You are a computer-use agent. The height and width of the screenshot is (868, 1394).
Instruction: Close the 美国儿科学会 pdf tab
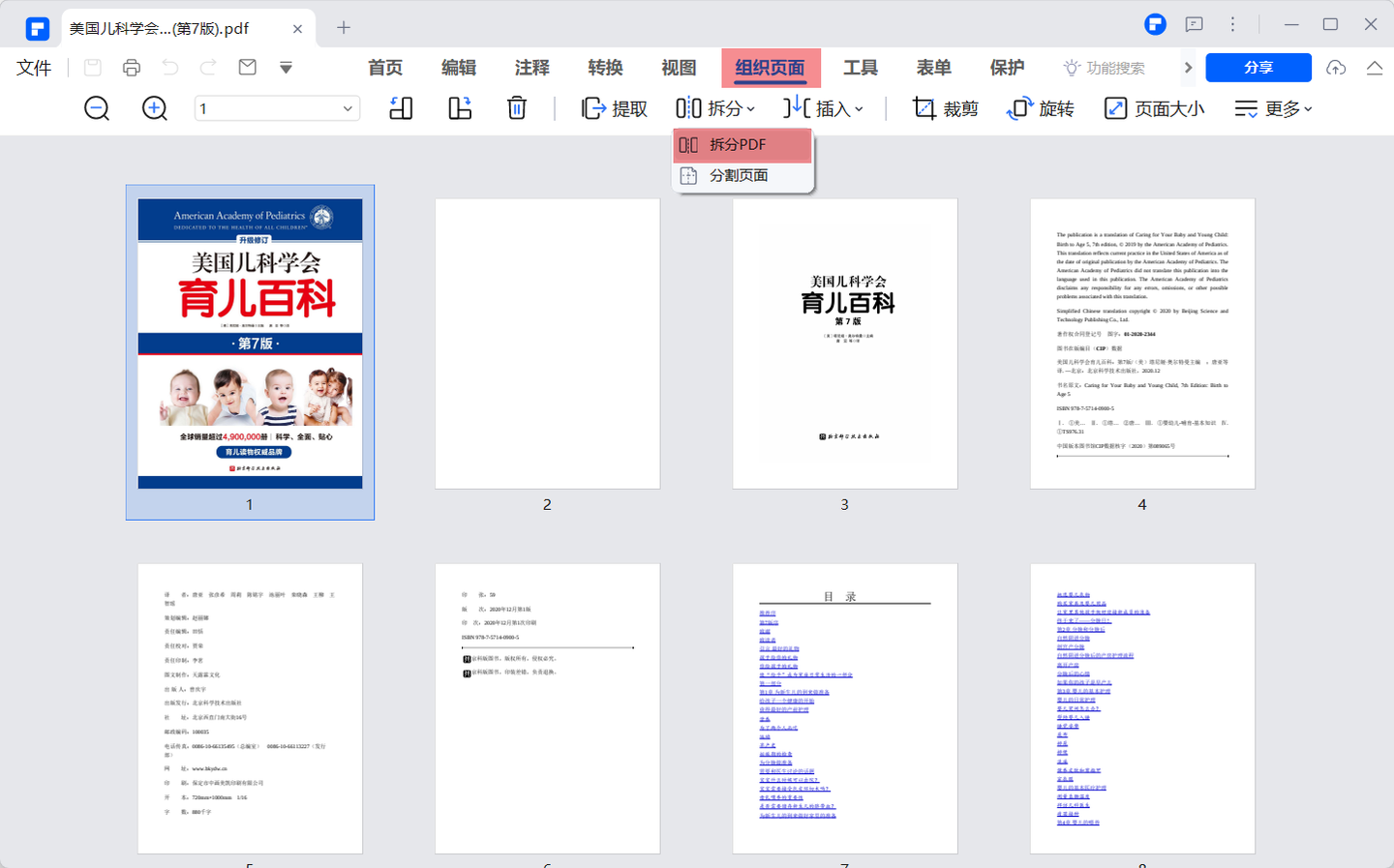click(297, 29)
